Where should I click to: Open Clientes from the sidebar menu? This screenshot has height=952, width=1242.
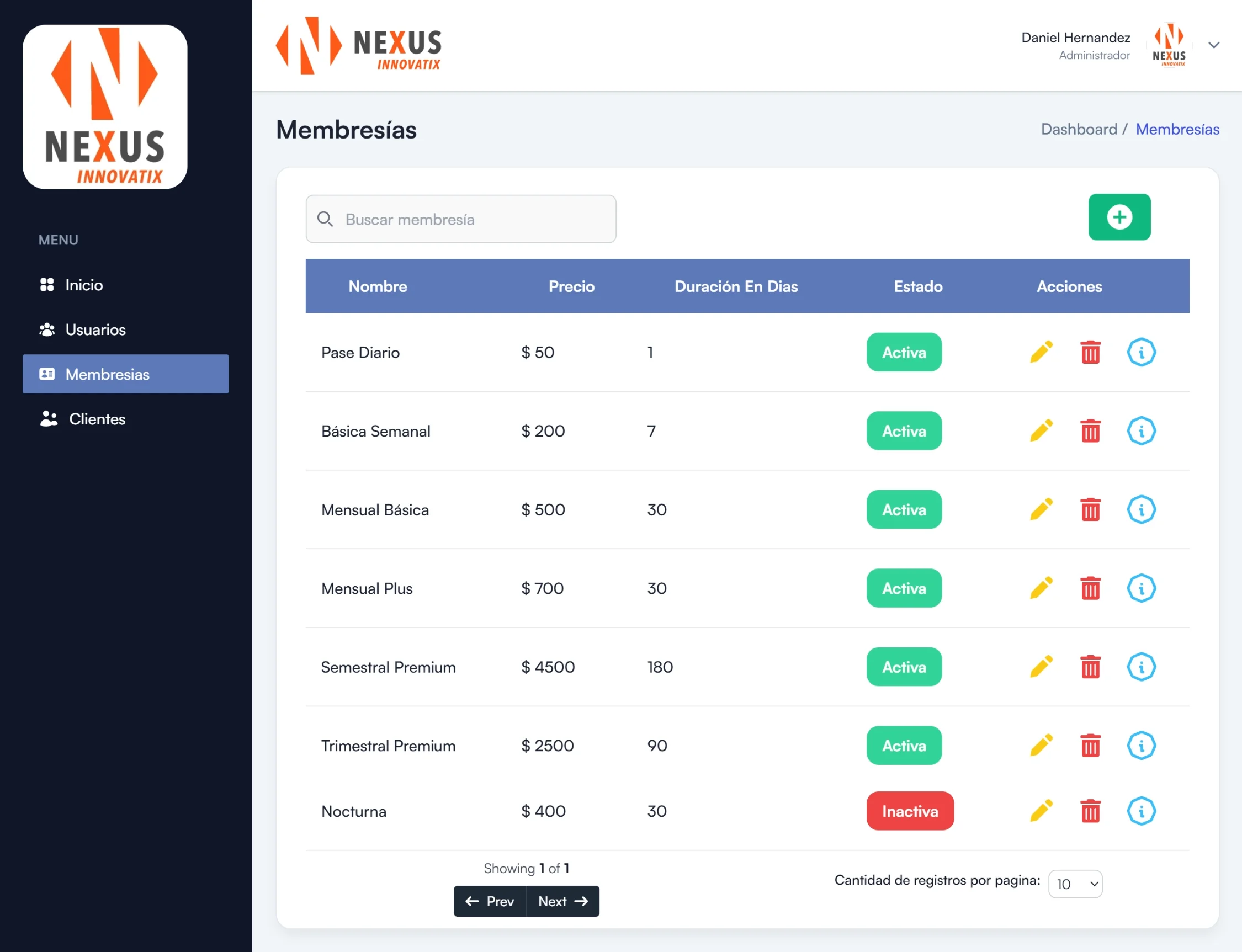(97, 419)
